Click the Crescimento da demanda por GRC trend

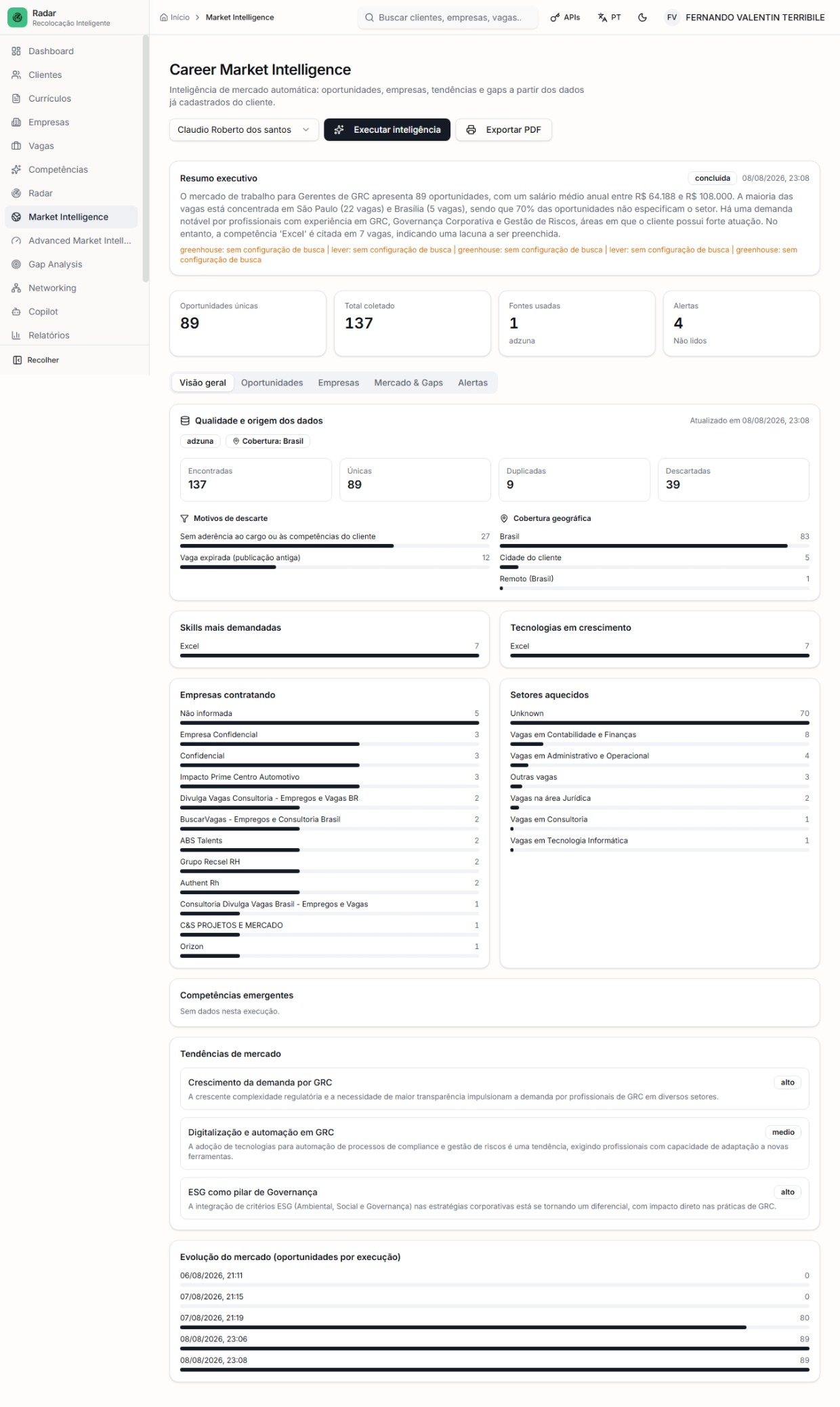(x=495, y=1089)
